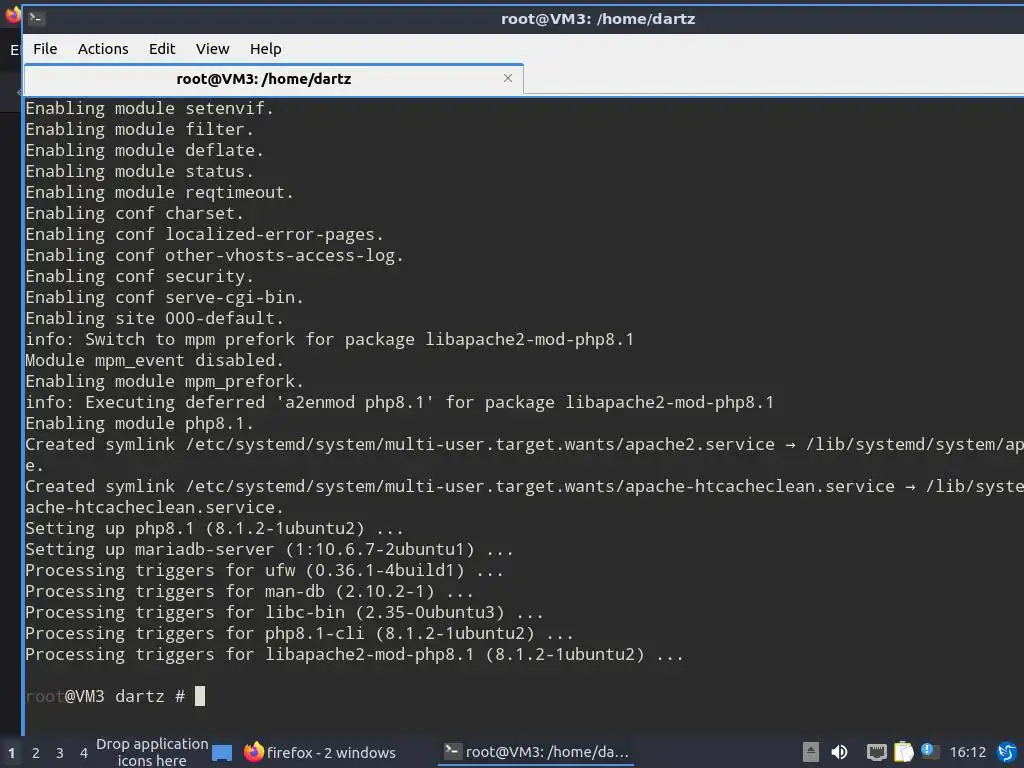Click the 'Created symlink' line for apache2.service
The width and height of the screenshot is (1024, 768).
click(524, 444)
